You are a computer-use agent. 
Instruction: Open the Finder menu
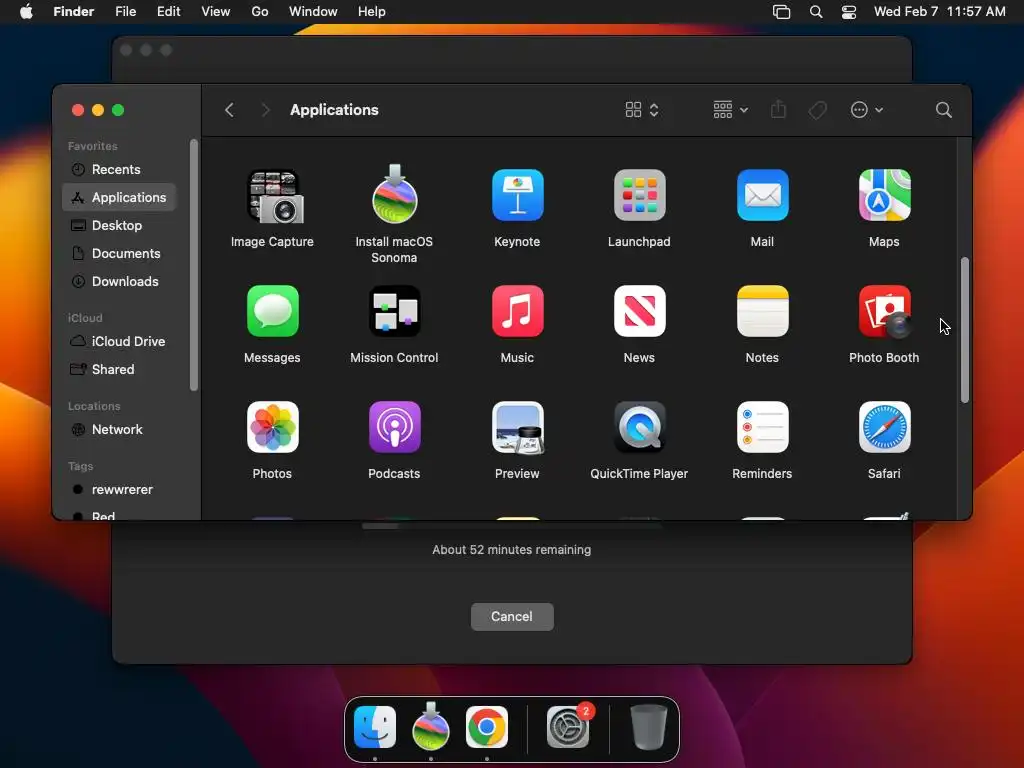(x=74, y=11)
